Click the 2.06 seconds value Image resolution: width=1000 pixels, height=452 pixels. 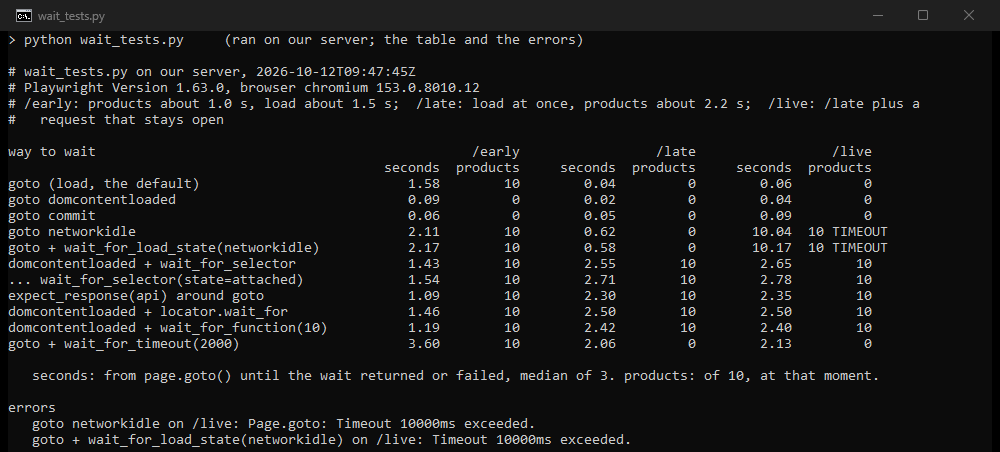(599, 344)
